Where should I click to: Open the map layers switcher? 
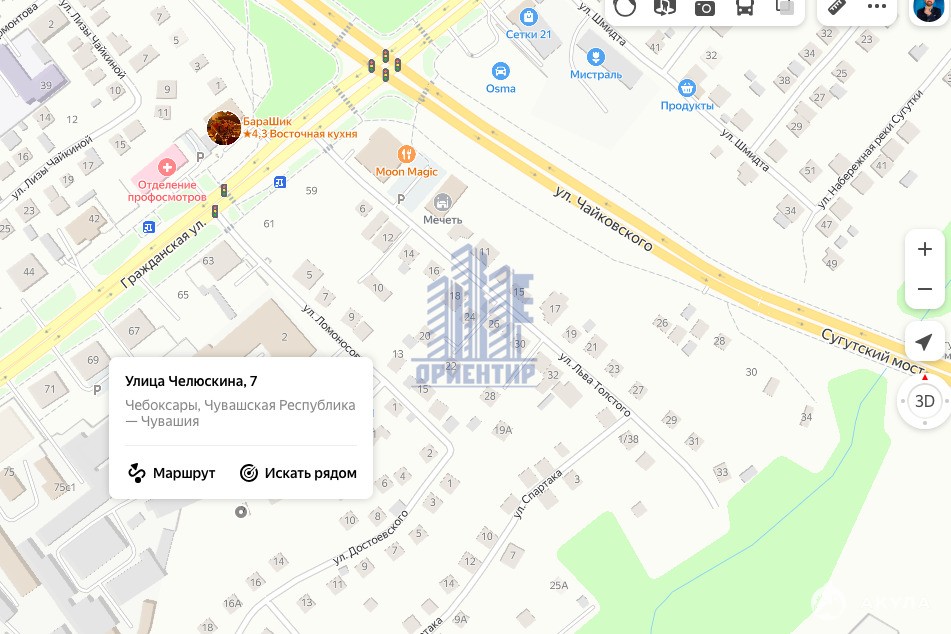click(785, 8)
